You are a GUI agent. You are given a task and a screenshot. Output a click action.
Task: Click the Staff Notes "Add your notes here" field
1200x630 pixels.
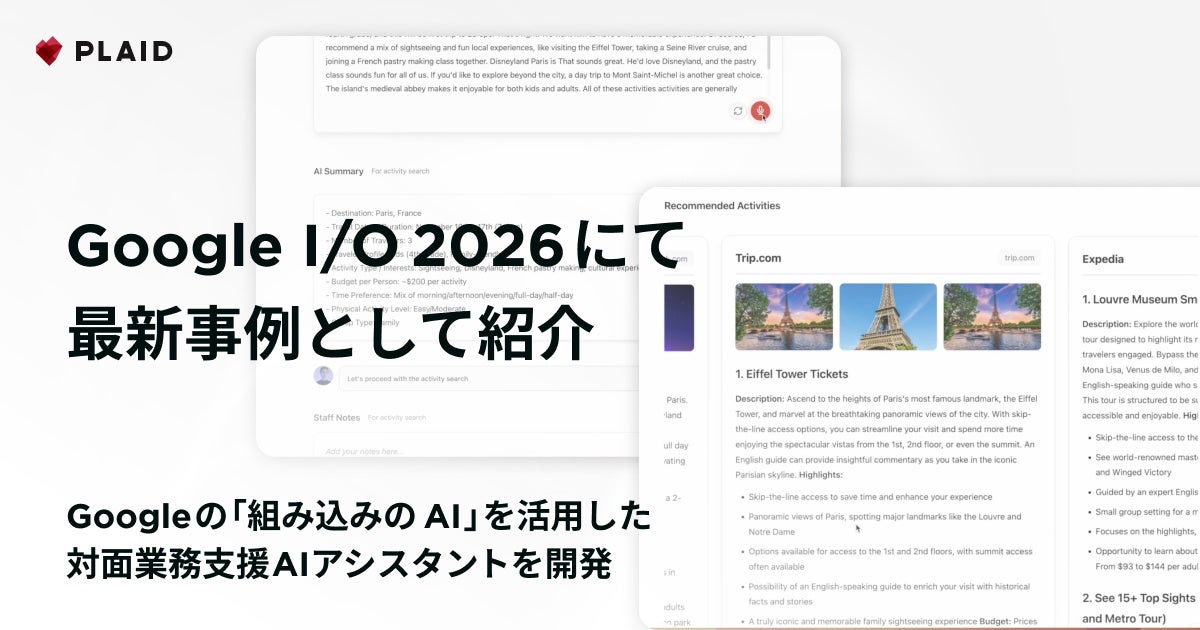[477, 446]
